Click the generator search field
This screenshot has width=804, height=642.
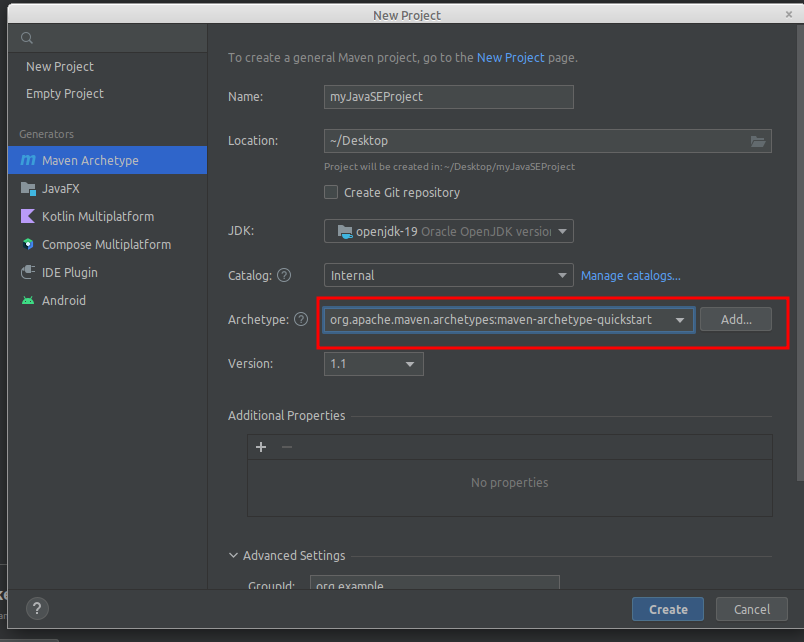(x=108, y=38)
